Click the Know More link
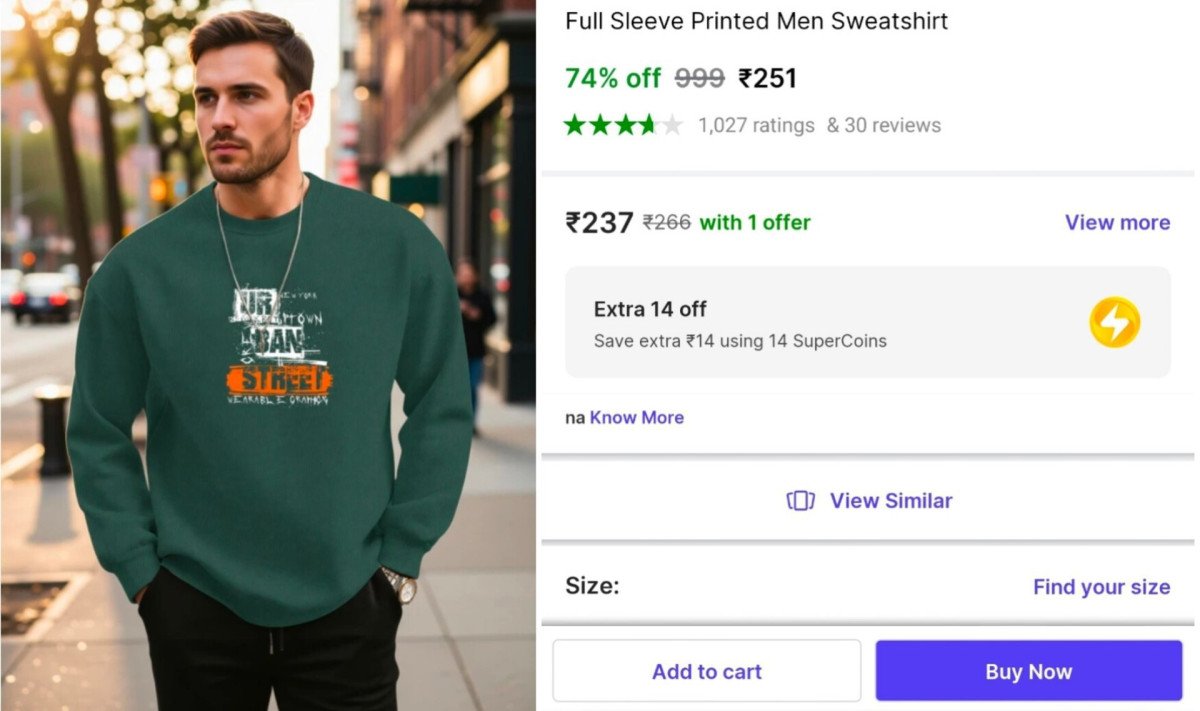1200x711 pixels. click(637, 417)
